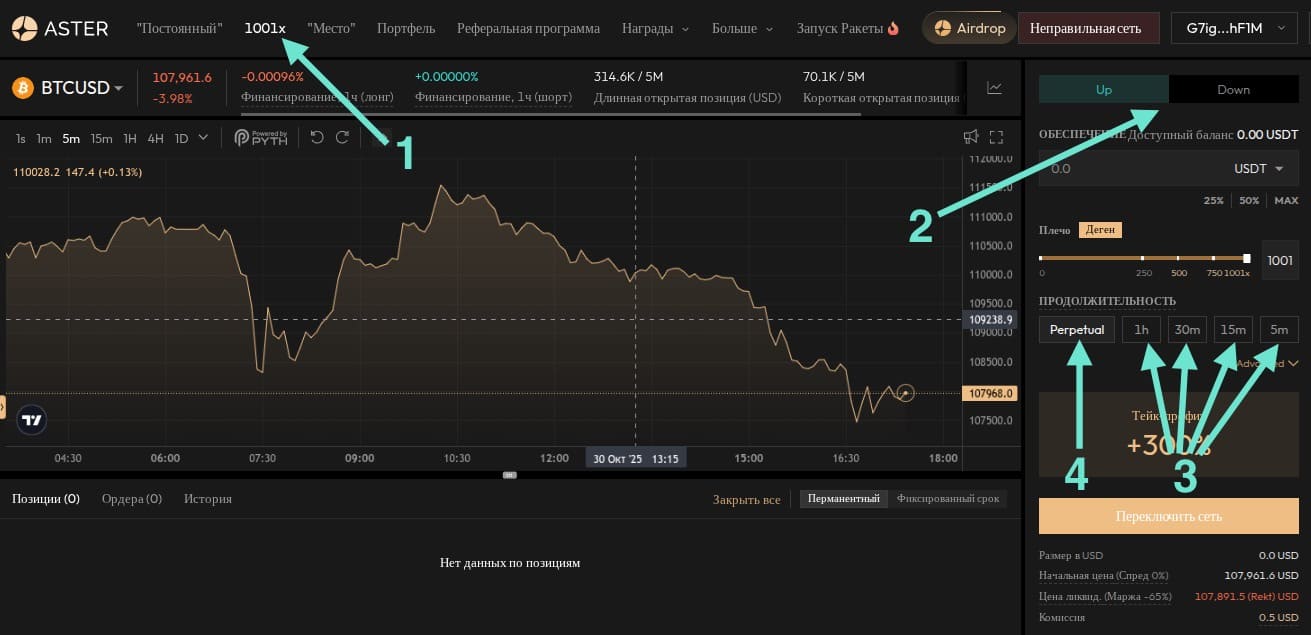Go to Портфель page
Image resolution: width=1311 pixels, height=635 pixels.
click(406, 29)
